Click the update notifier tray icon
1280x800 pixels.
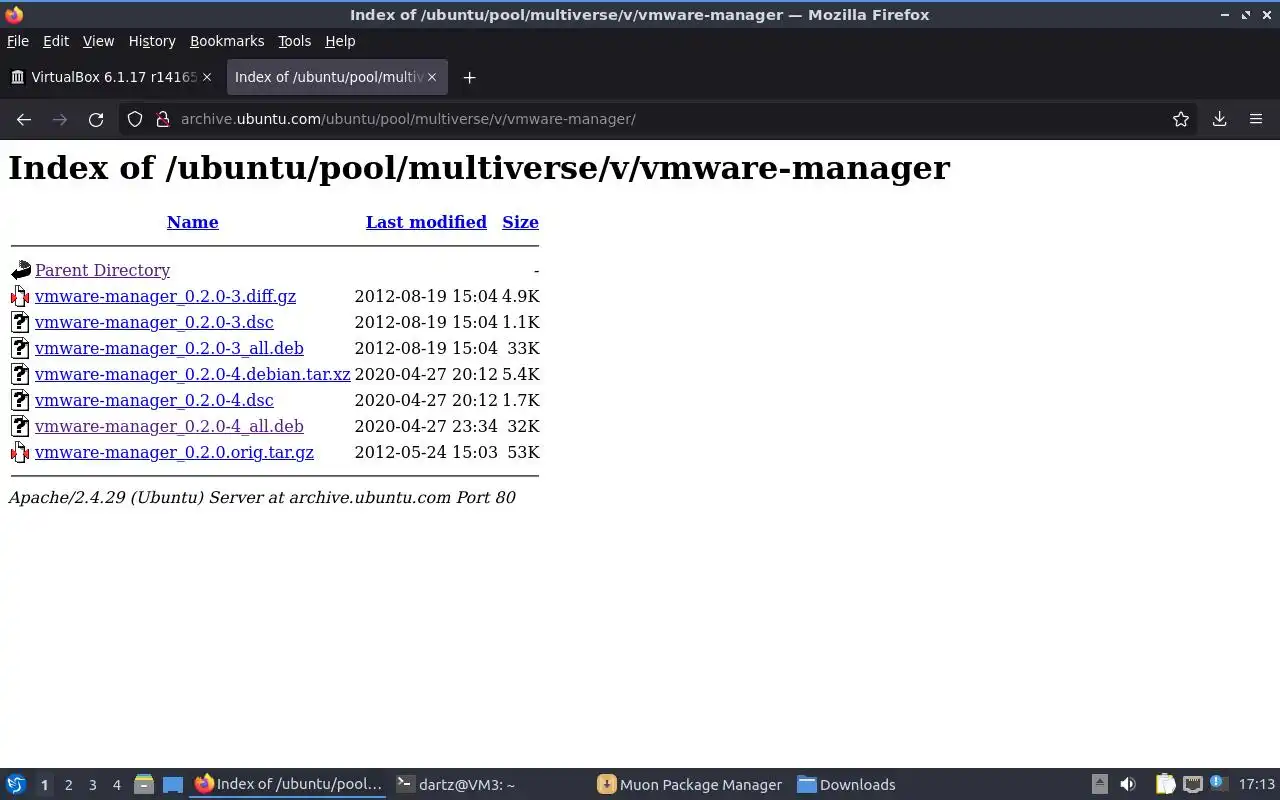pos(1217,784)
